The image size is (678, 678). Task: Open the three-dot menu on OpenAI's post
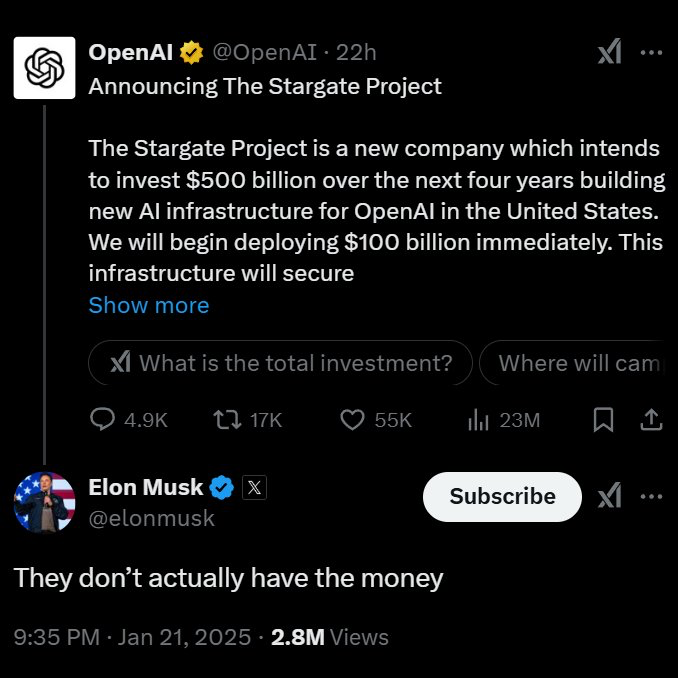(651, 53)
